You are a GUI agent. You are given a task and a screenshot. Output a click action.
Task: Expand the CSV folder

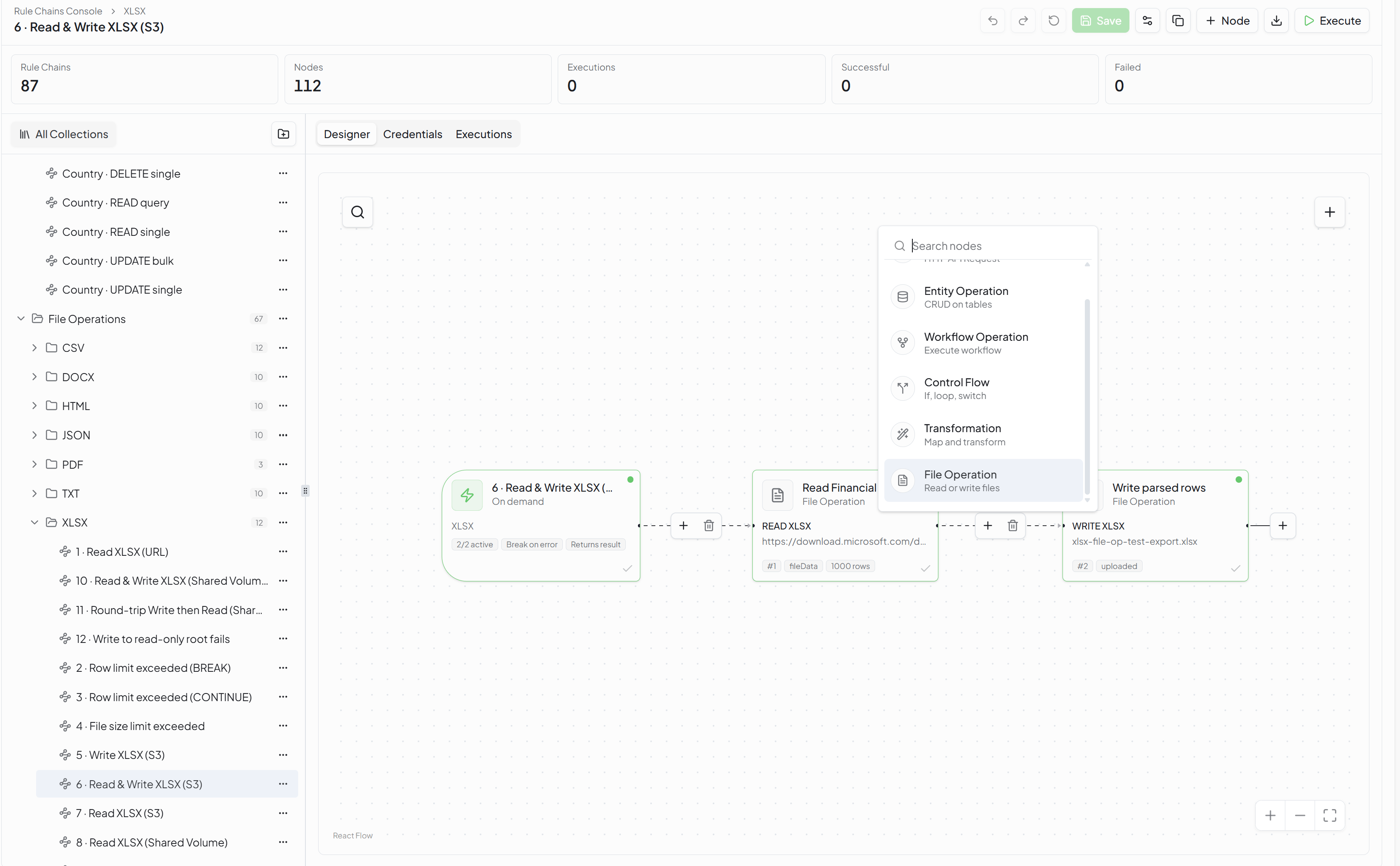(x=34, y=348)
